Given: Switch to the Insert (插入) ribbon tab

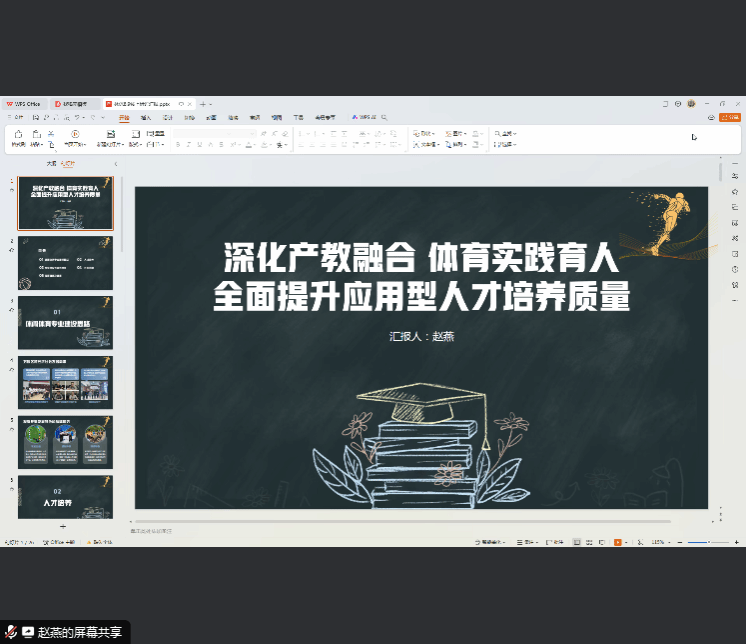Looking at the screenshot, I should pyautogui.click(x=146, y=117).
